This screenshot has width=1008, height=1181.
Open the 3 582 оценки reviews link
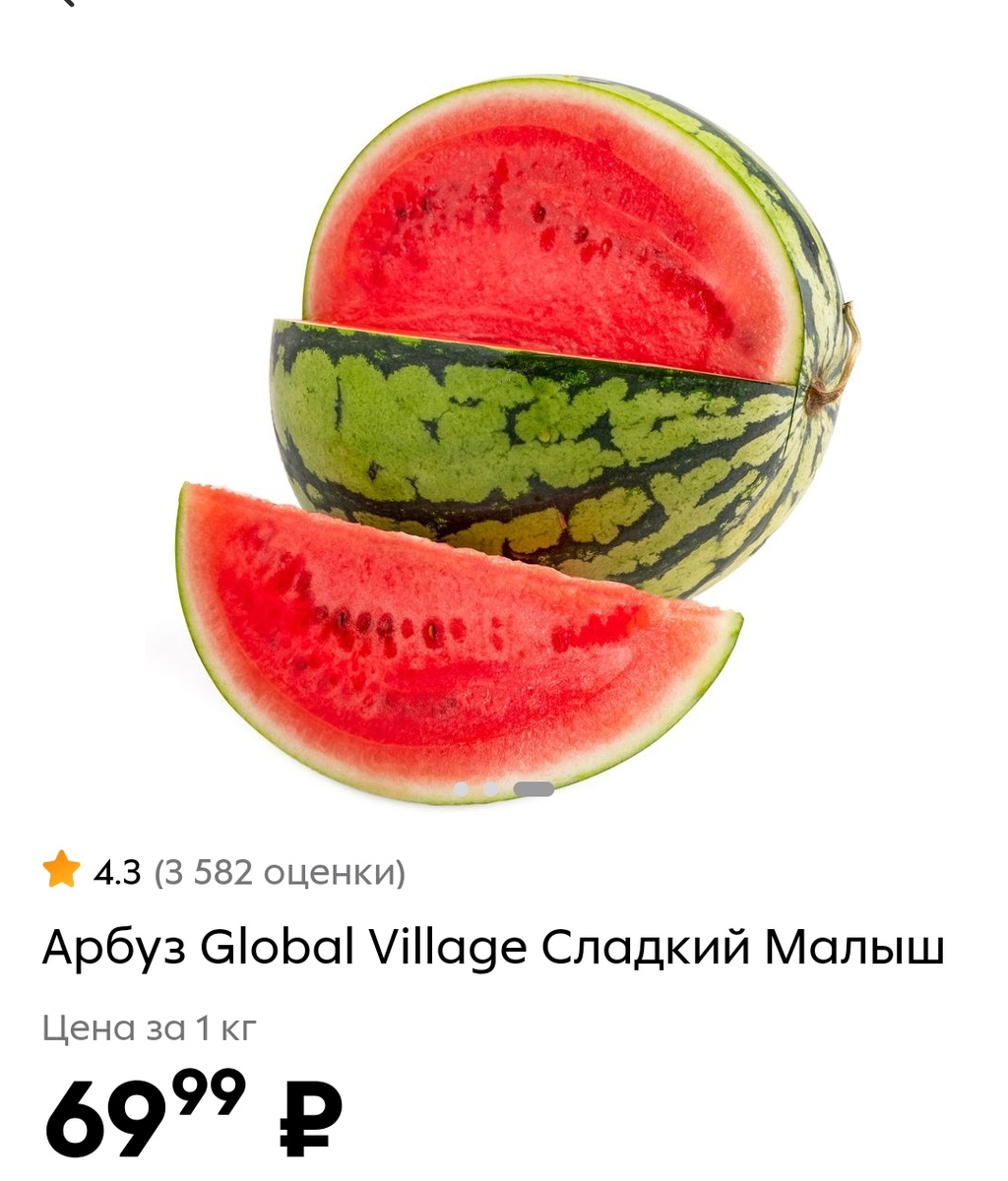[x=280, y=872]
